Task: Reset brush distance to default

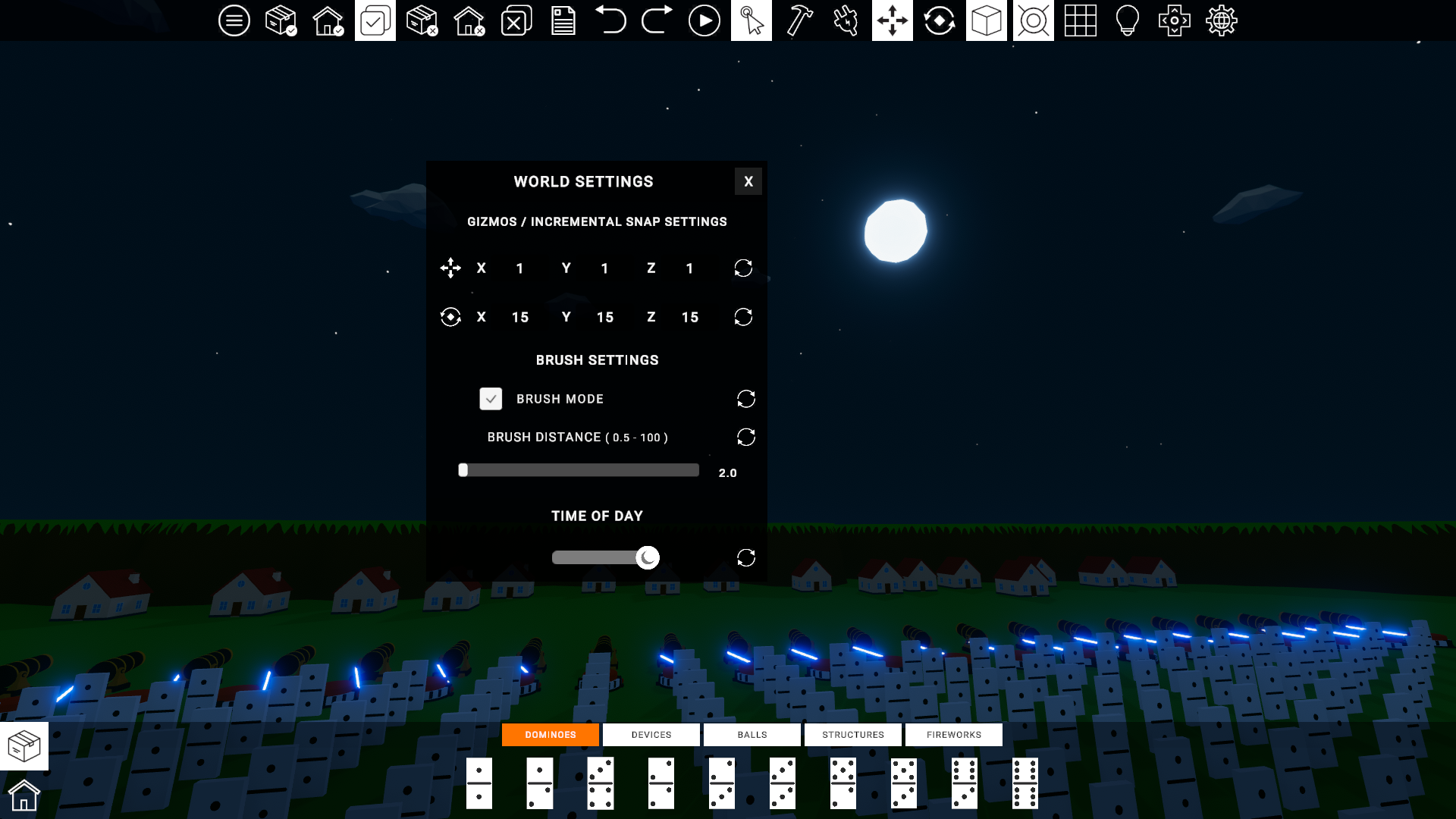Action: pyautogui.click(x=746, y=437)
